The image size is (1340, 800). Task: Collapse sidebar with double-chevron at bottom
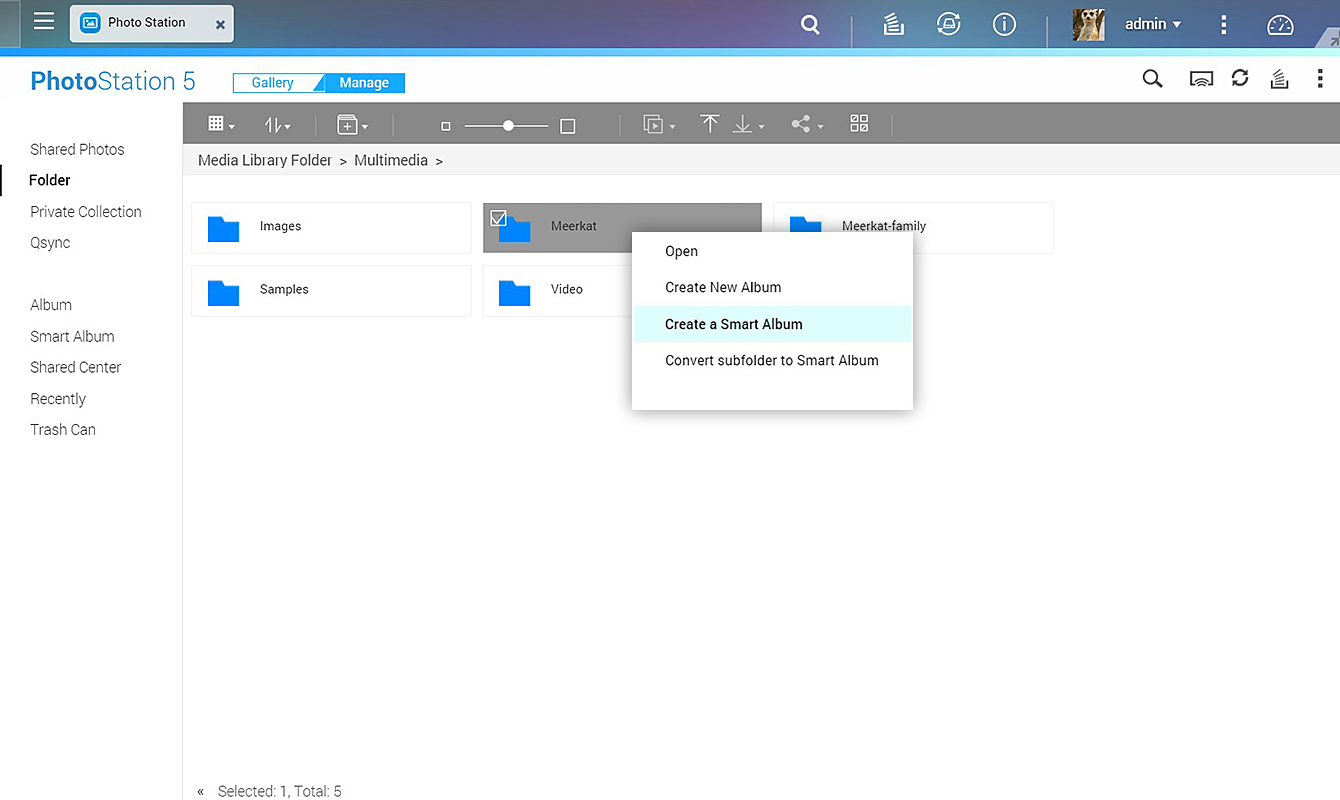[200, 791]
